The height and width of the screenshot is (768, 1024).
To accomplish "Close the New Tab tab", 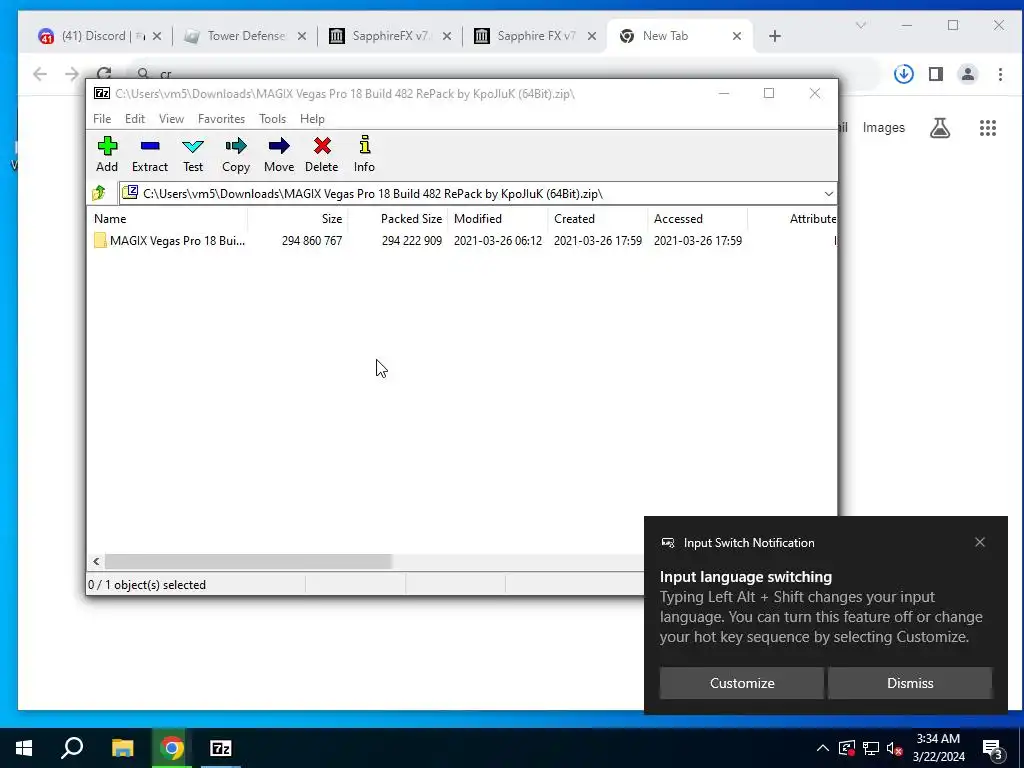I will coord(737,36).
